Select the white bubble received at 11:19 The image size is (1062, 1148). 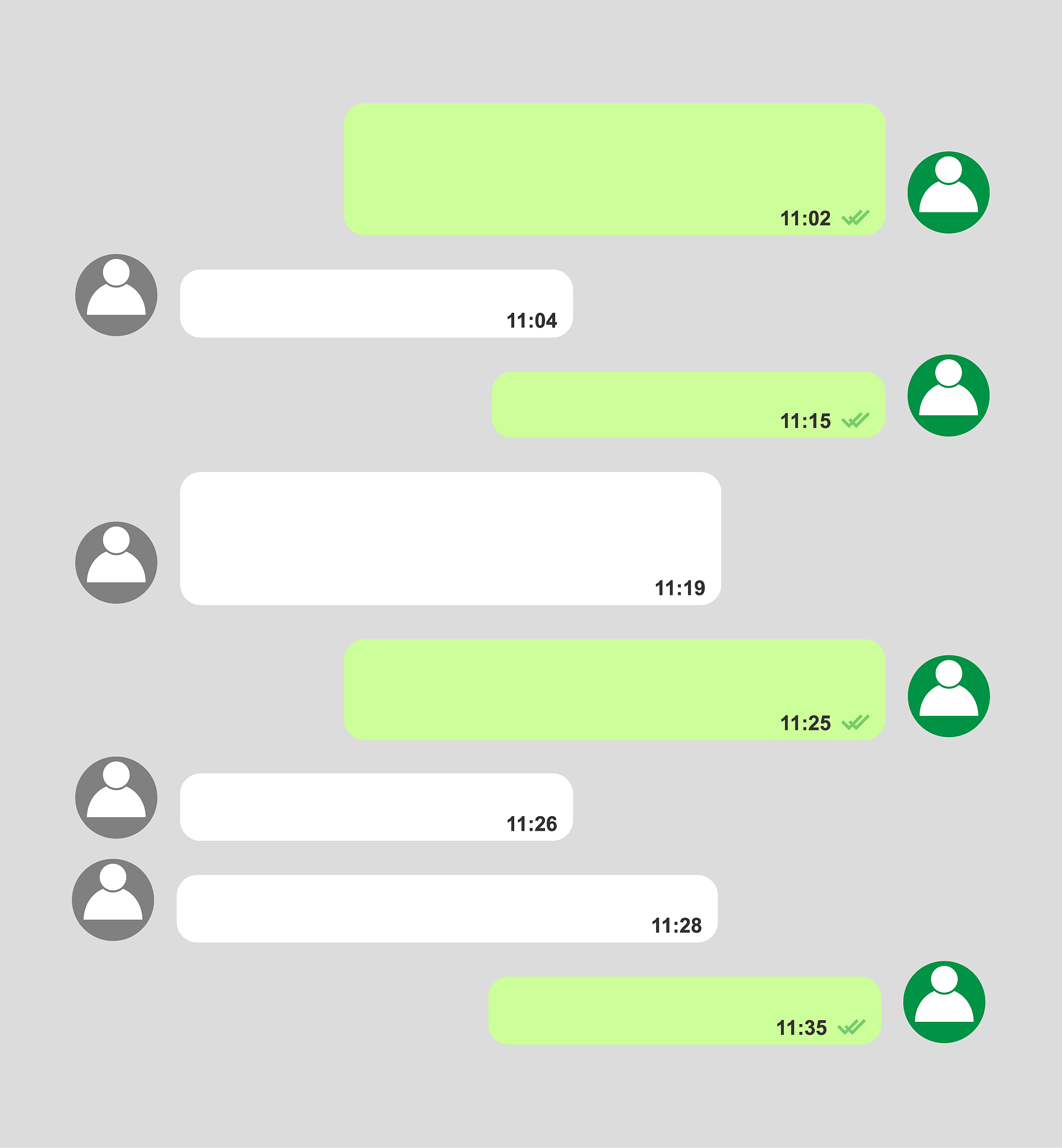point(451,538)
